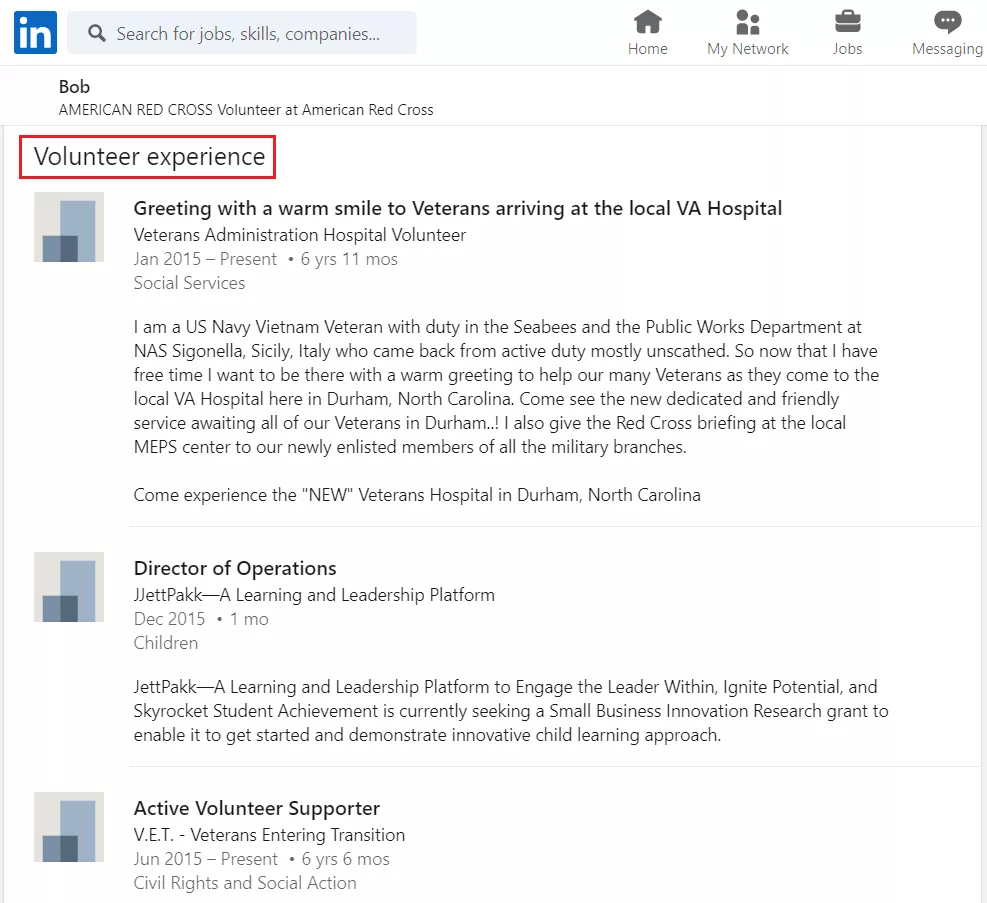The width and height of the screenshot is (987, 903).
Task: Click the profile name Bob
Action: tap(74, 87)
